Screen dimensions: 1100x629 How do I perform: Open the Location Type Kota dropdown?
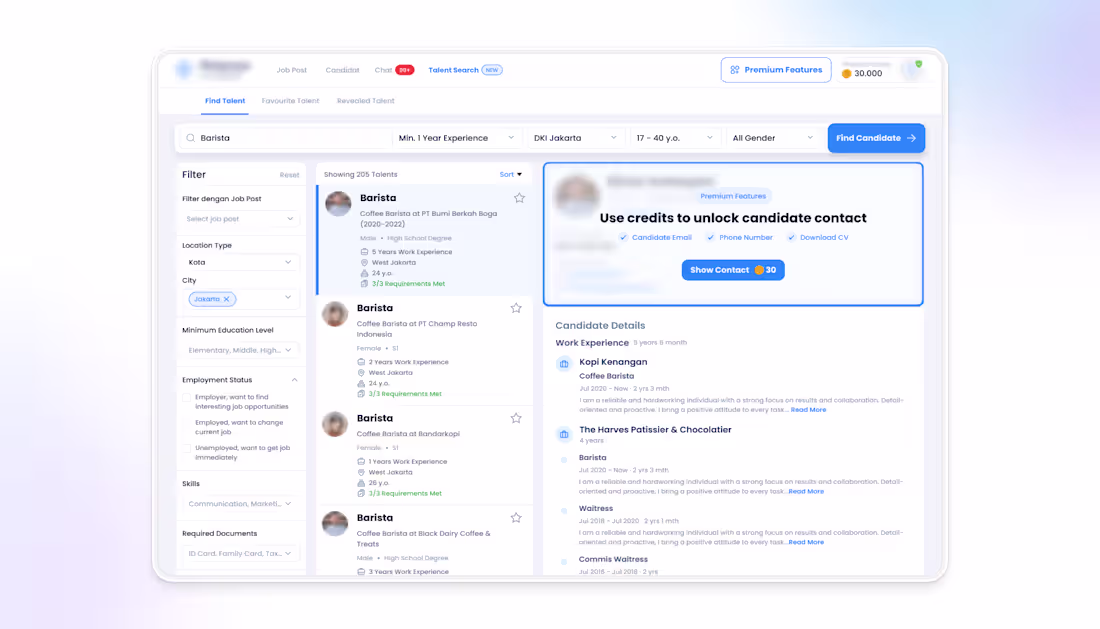[240, 262]
